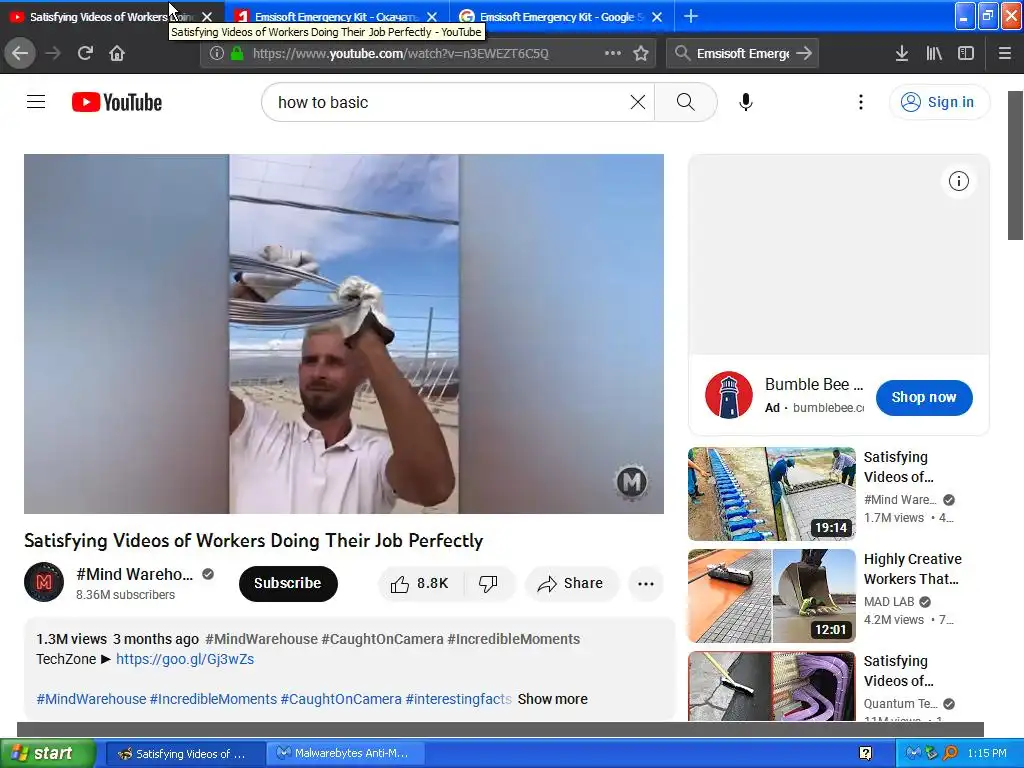
Task: Open the browser home page
Action: point(117,54)
